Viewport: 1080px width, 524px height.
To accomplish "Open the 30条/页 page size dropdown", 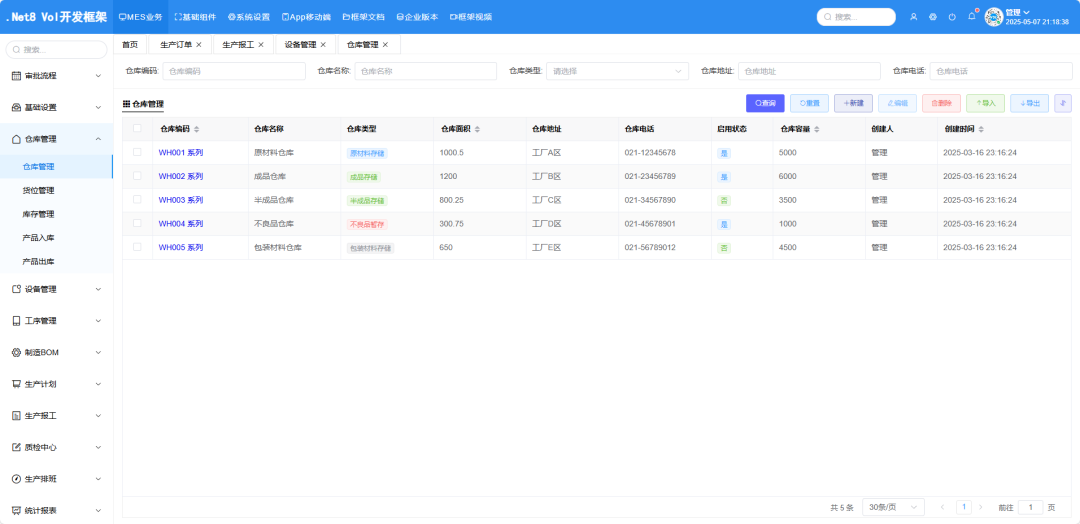I will [893, 507].
